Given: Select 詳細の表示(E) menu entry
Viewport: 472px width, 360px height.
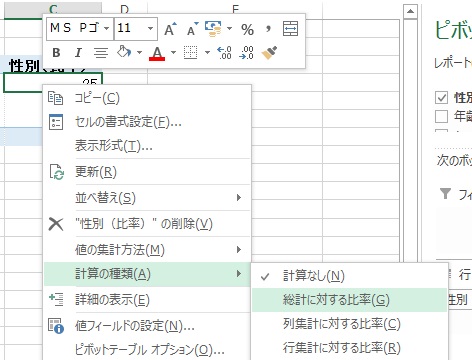Looking at the screenshot, I should coord(147,300).
